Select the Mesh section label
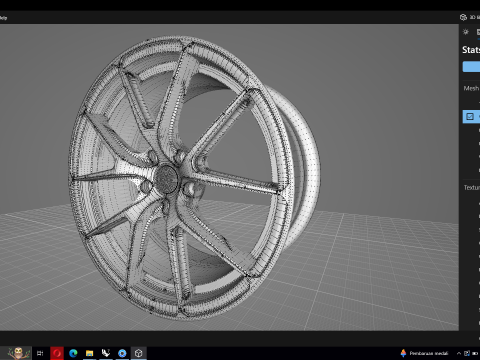Viewport: 480px width, 360px height. (471, 88)
